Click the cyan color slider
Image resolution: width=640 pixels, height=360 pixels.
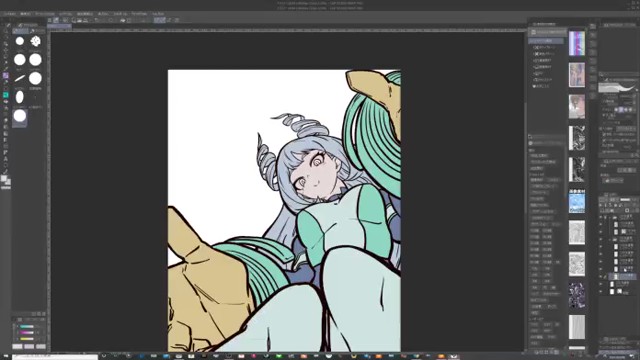pos(27,327)
